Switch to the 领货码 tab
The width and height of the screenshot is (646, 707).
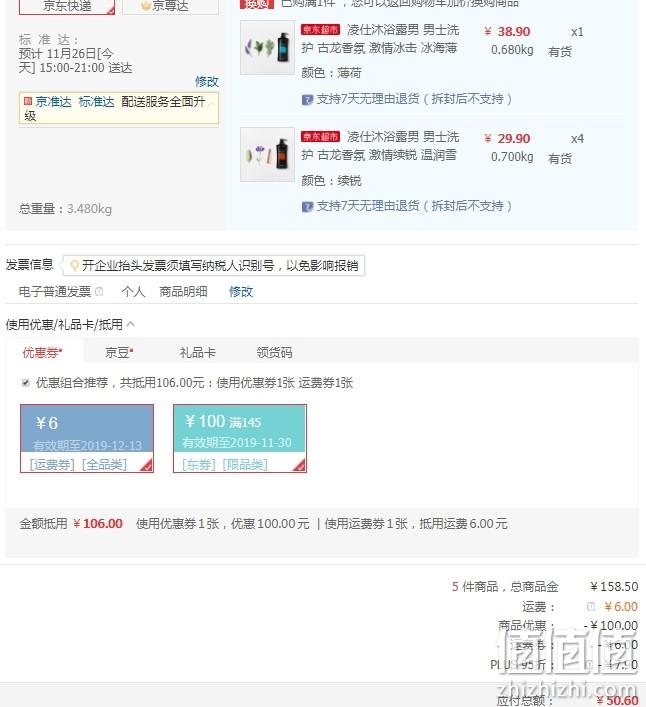[x=274, y=353]
